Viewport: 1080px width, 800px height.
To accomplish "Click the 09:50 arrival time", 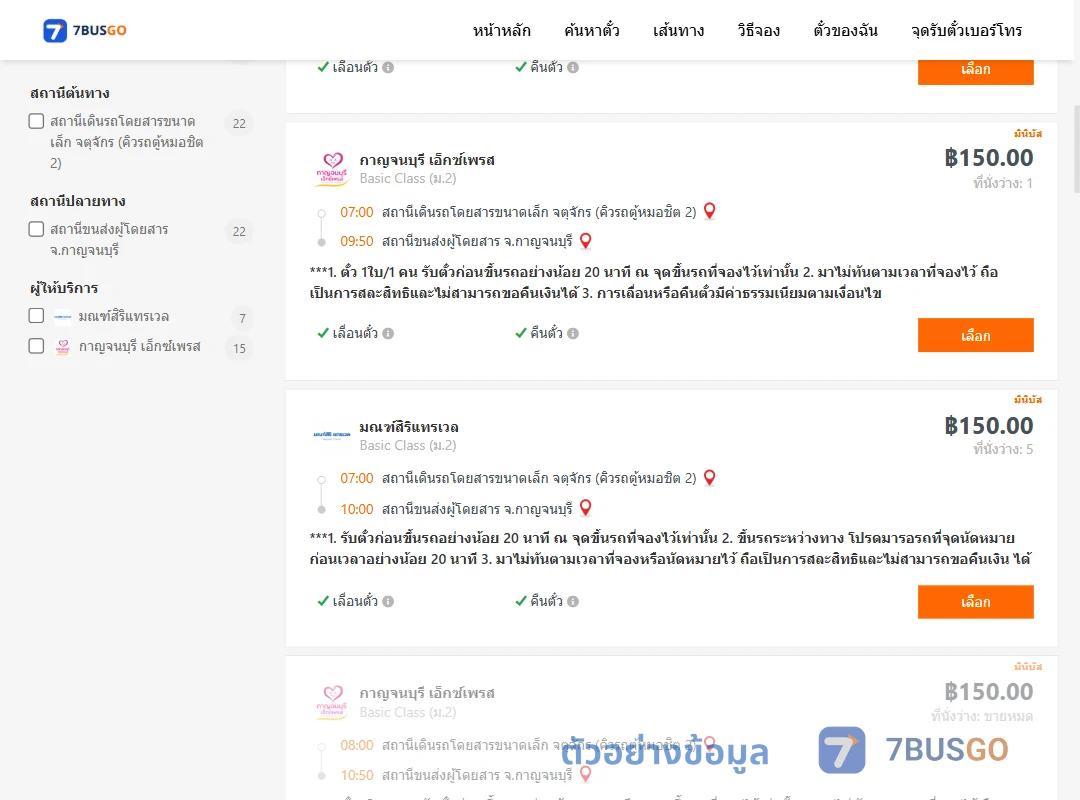I will [357, 241].
